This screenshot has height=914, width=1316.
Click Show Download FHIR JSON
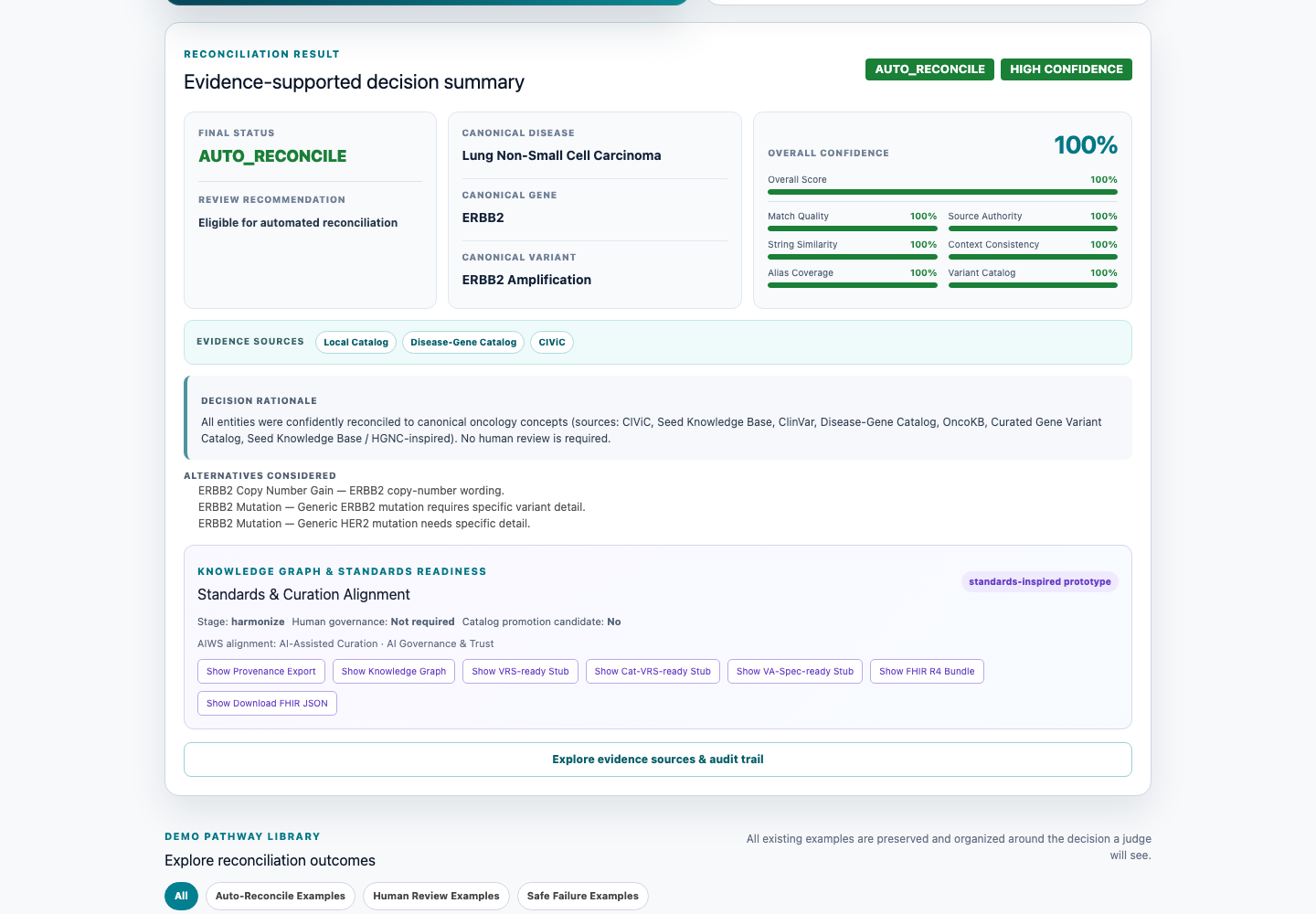pos(267,703)
